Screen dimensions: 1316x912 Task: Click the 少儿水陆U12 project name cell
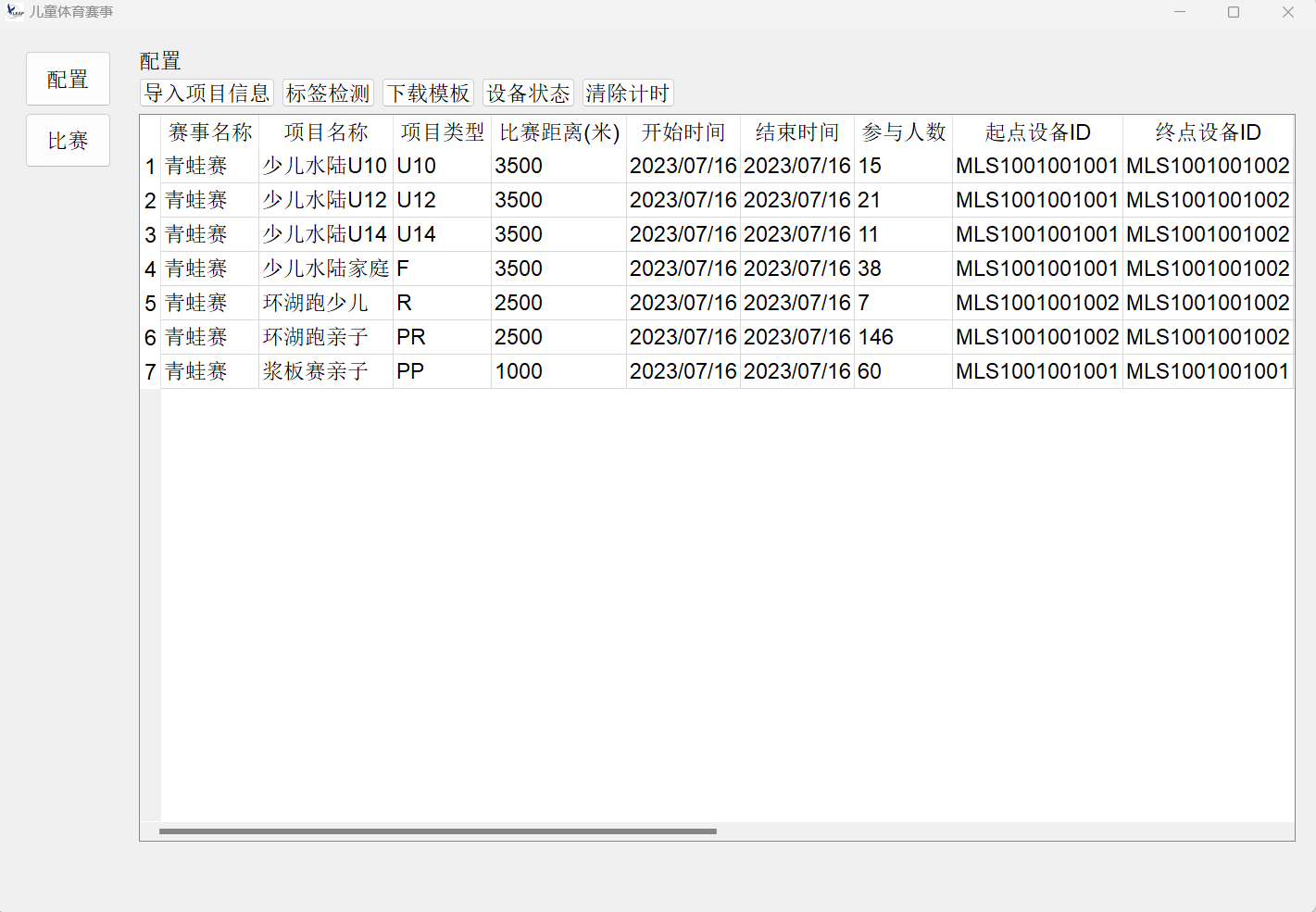[326, 200]
